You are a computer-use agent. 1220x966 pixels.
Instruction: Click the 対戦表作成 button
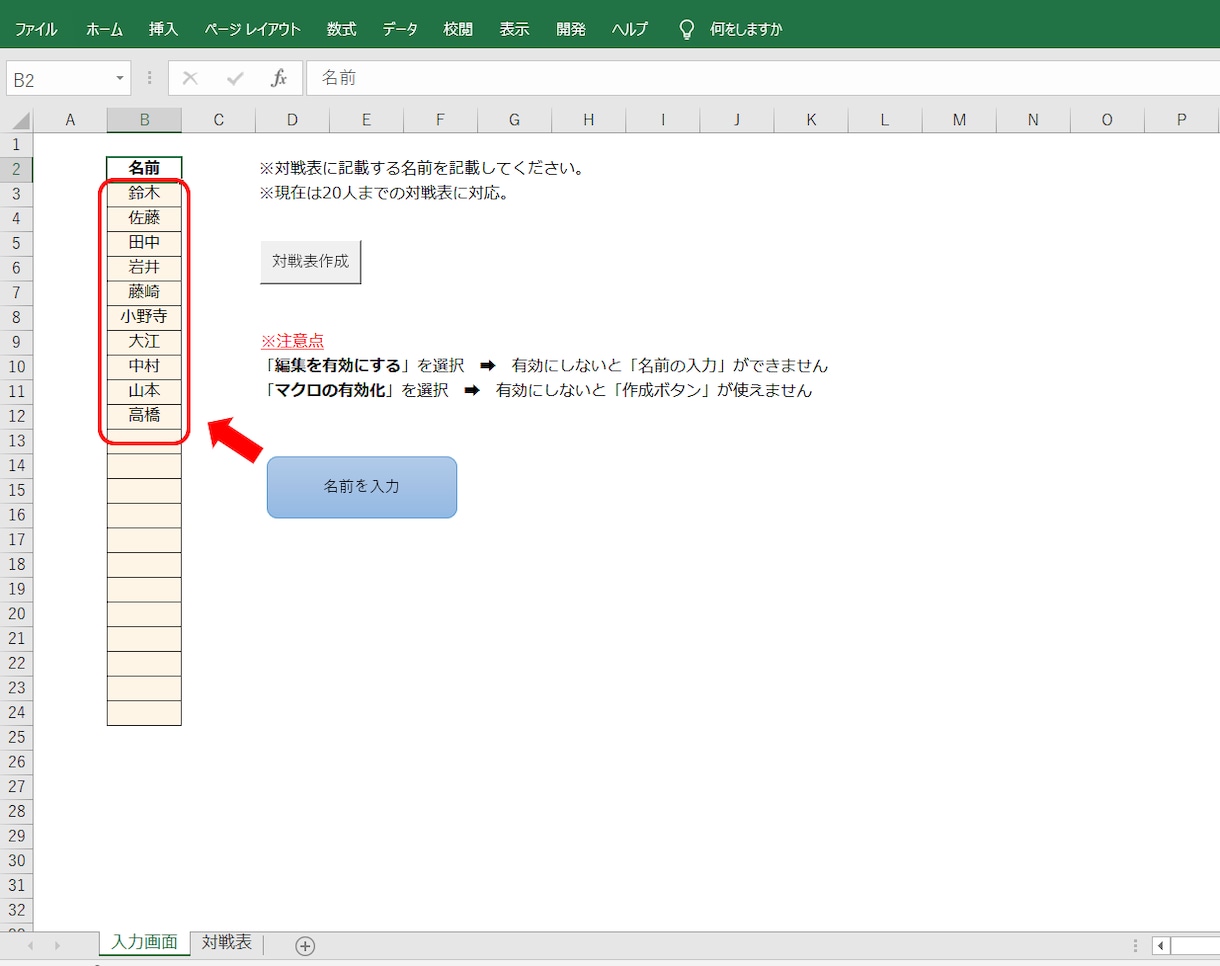point(310,262)
